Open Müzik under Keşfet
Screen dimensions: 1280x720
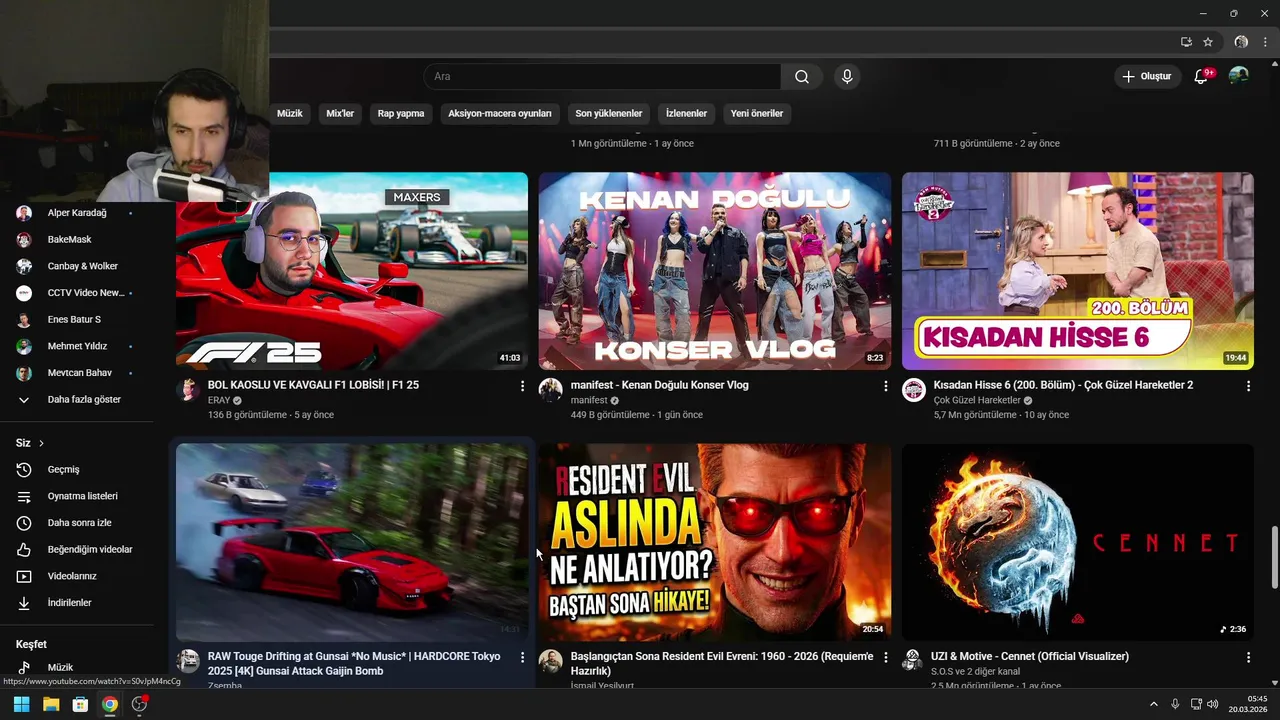(x=78, y=668)
